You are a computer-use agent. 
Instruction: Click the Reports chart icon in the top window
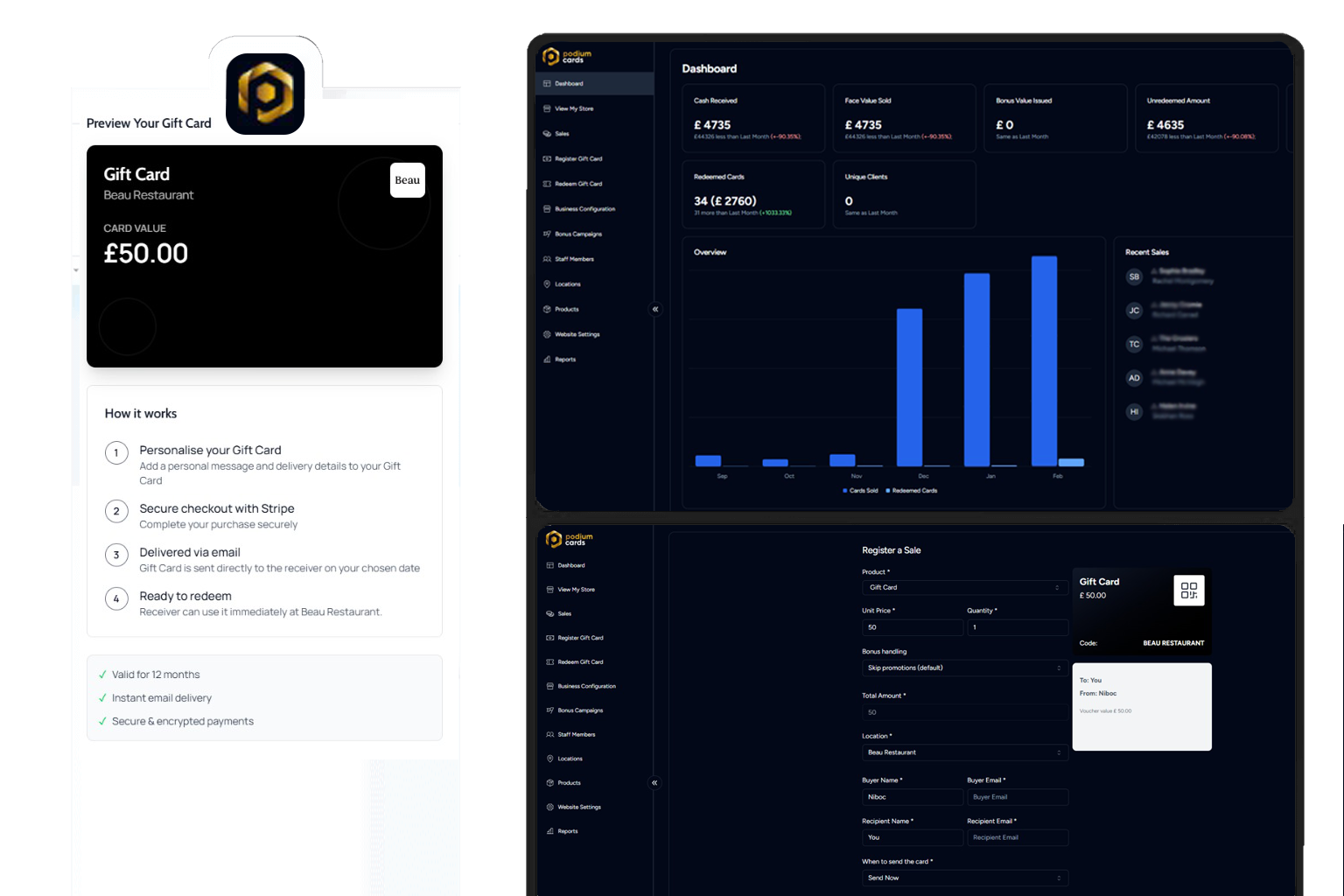pyautogui.click(x=547, y=360)
